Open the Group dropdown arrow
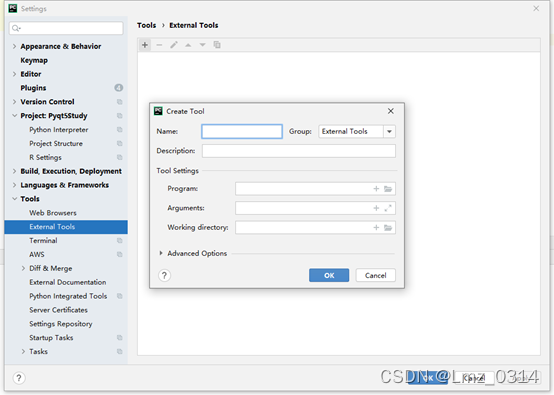The image size is (554, 395). (x=389, y=131)
